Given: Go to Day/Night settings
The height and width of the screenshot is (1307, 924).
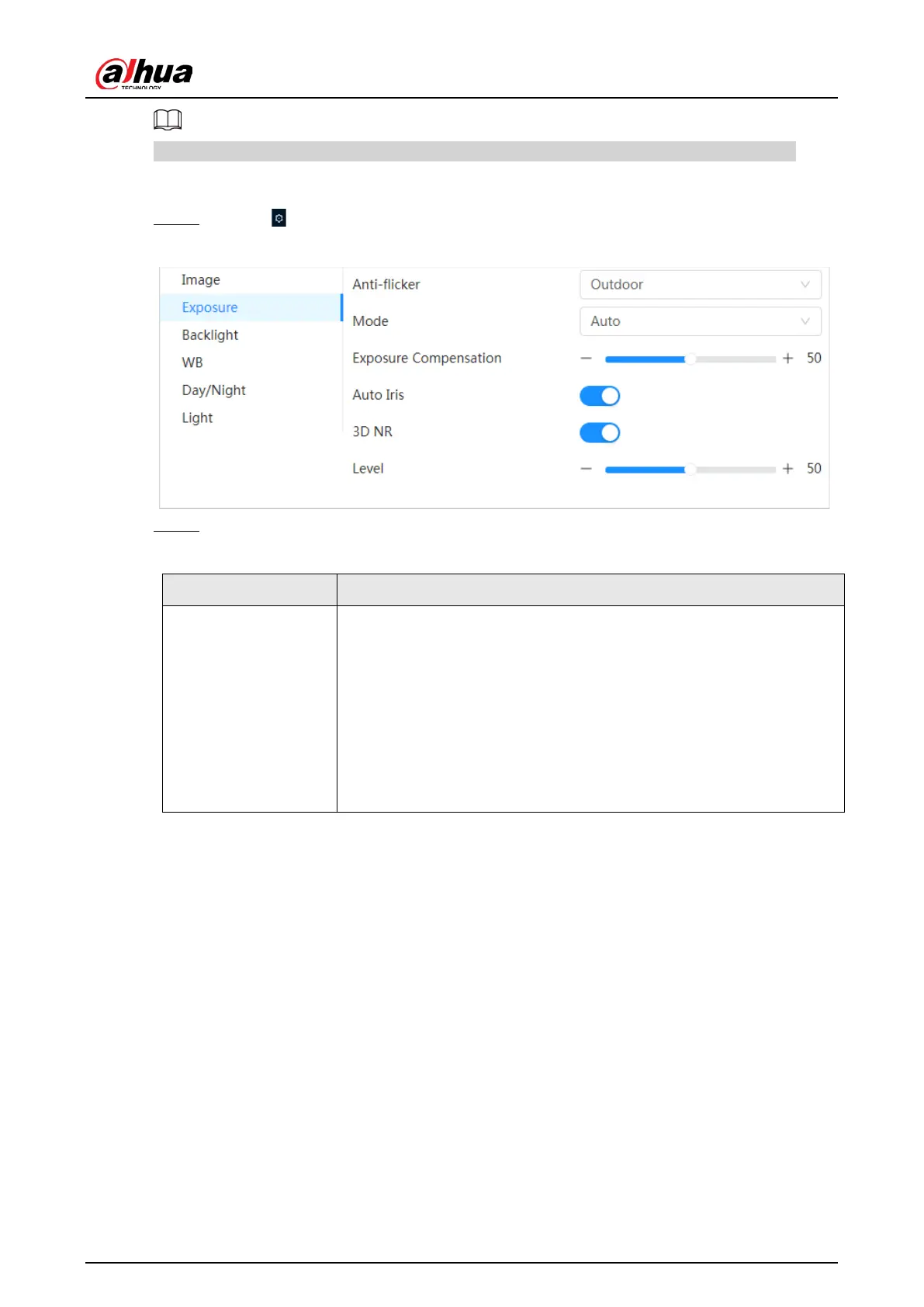Looking at the screenshot, I should 214,390.
